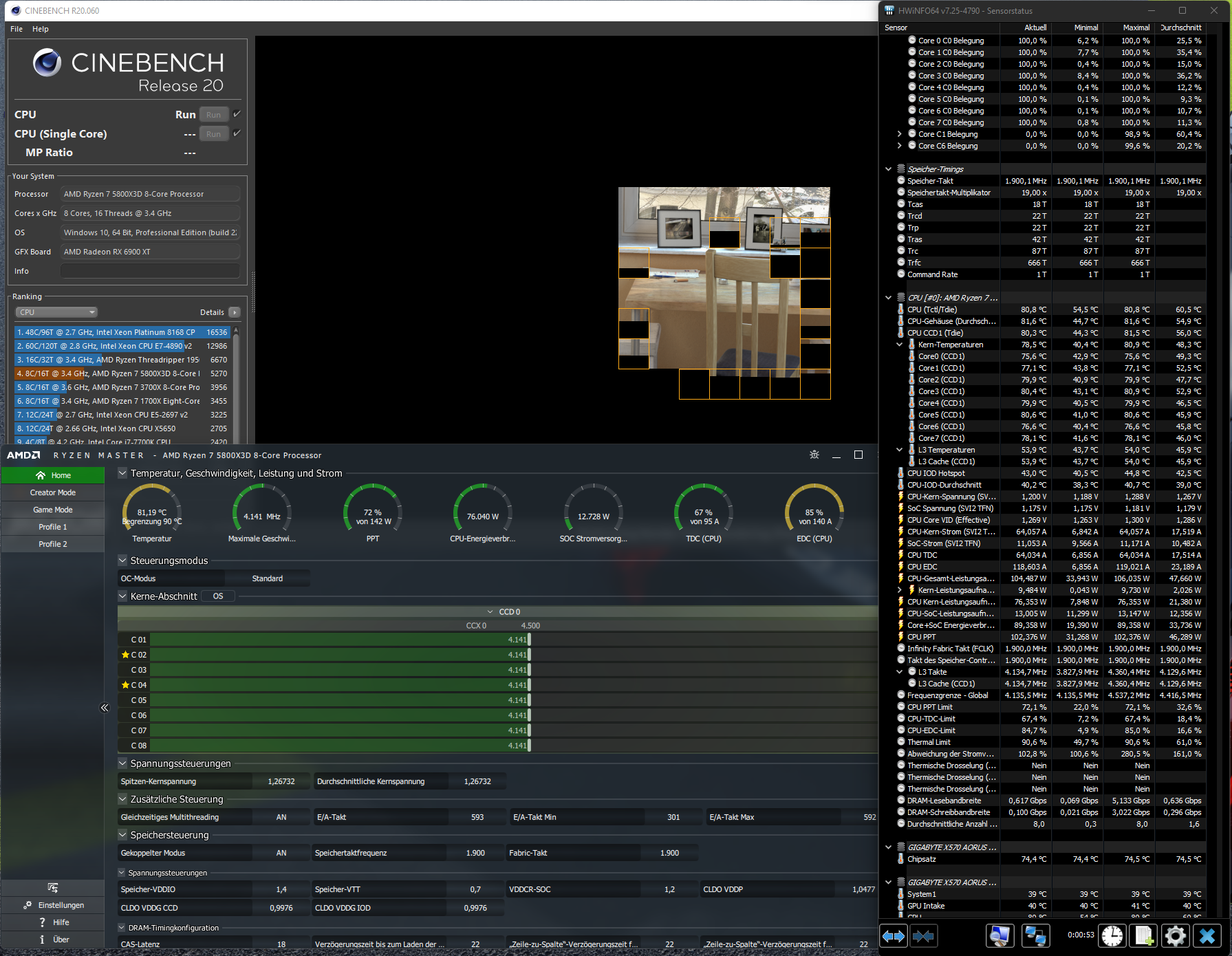Open HWiNFO sensor settings gear icon
Screen dimensions: 1232x956
coord(1176,935)
